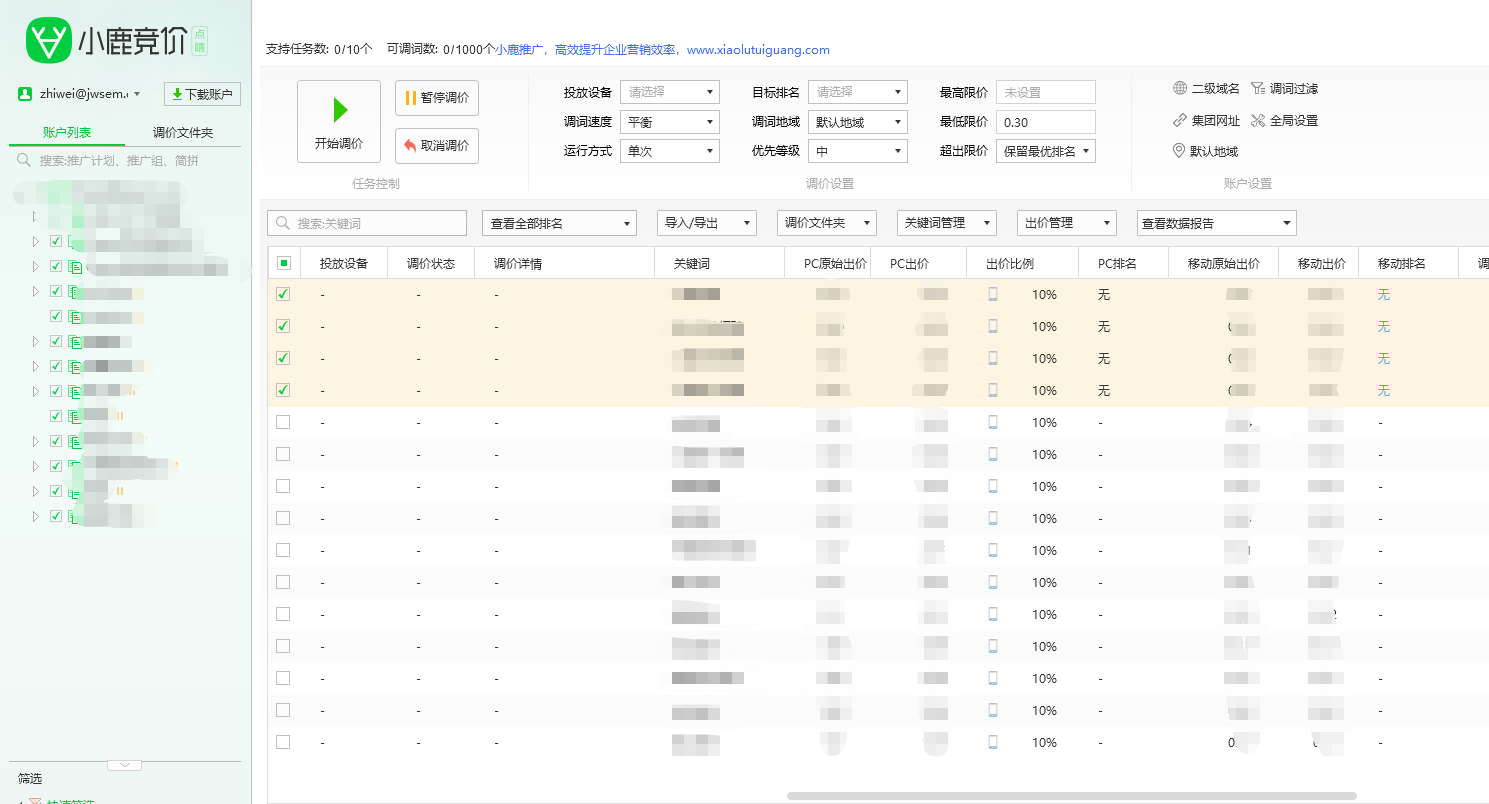Click 最低限价 field showing 0.30
Image resolution: width=1489 pixels, height=804 pixels.
(1046, 122)
